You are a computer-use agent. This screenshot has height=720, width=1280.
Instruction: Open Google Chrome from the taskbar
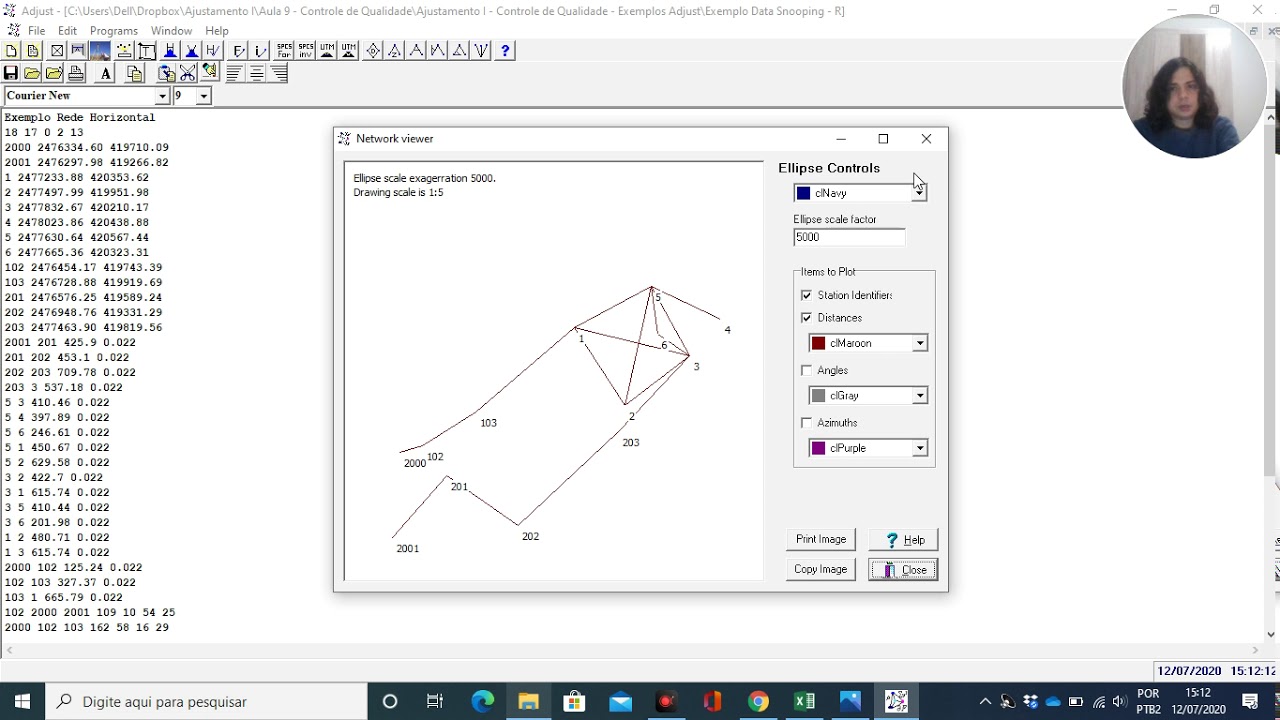pos(758,701)
